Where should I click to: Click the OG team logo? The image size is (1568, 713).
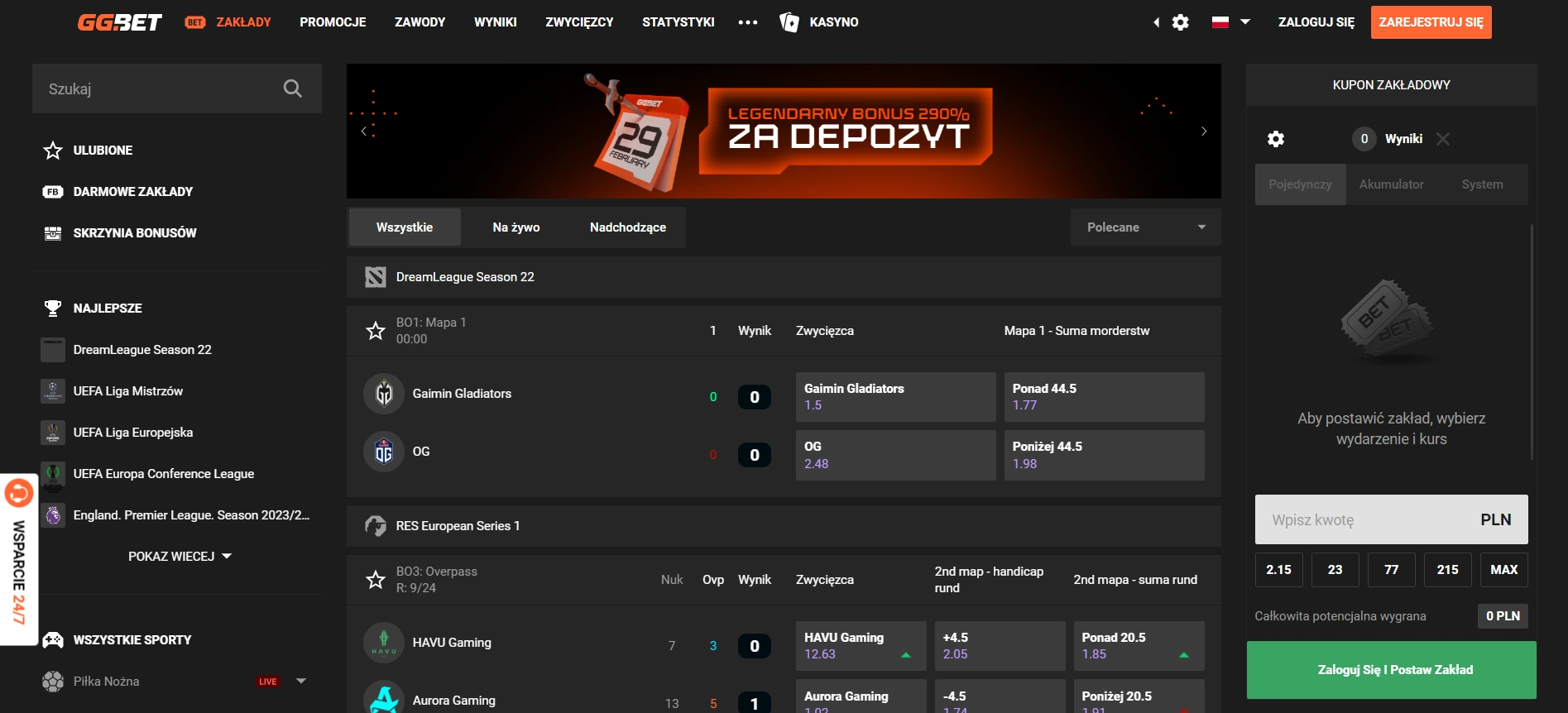[384, 452]
